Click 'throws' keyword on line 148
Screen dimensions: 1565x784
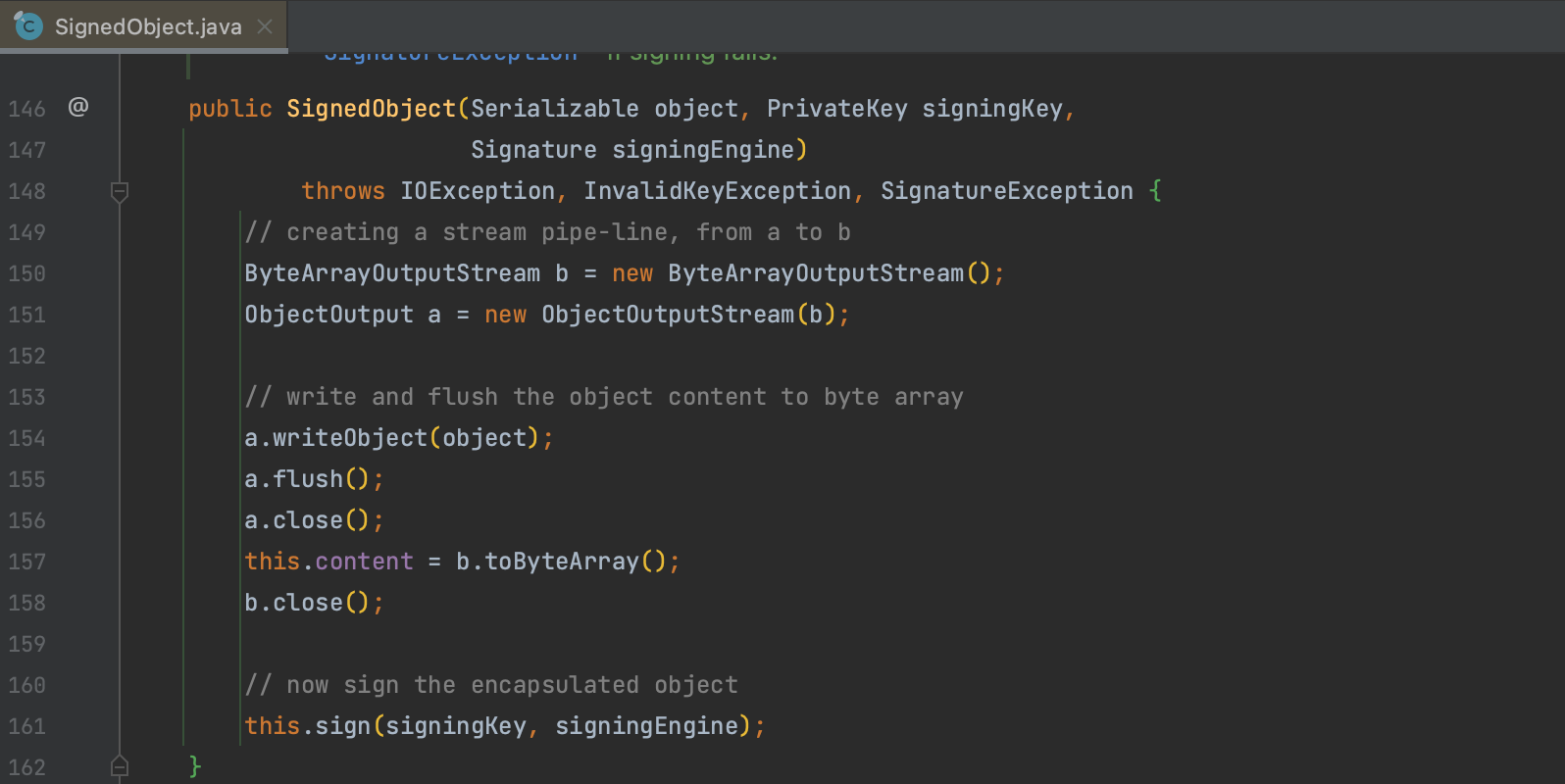pos(343,191)
